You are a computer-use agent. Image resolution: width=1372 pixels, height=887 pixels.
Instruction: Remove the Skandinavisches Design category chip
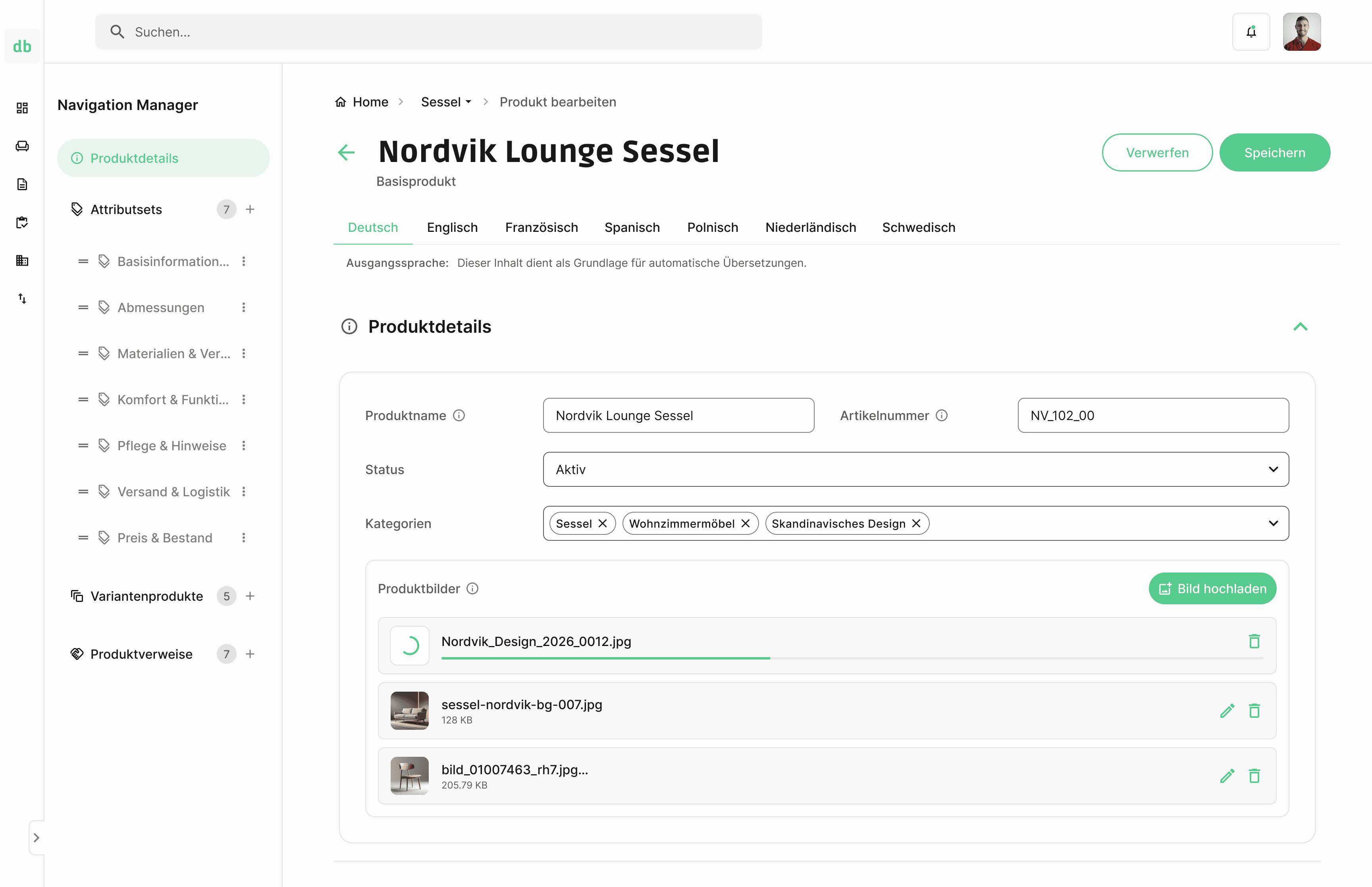pyautogui.click(x=917, y=524)
